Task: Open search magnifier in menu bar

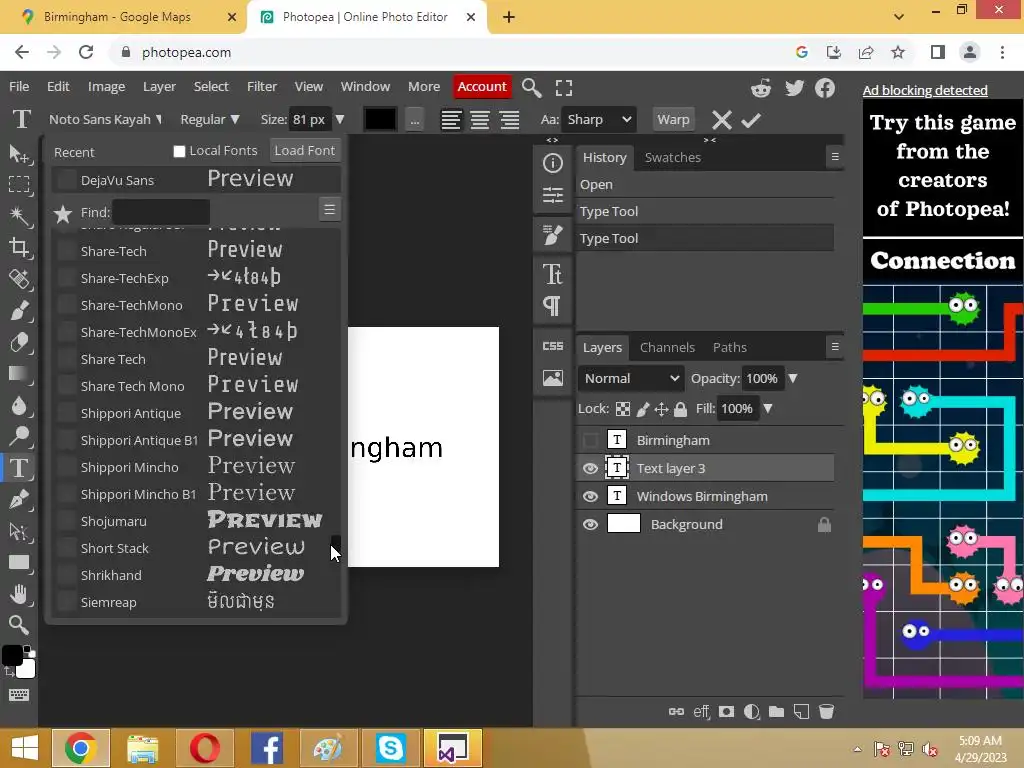Action: (x=532, y=88)
